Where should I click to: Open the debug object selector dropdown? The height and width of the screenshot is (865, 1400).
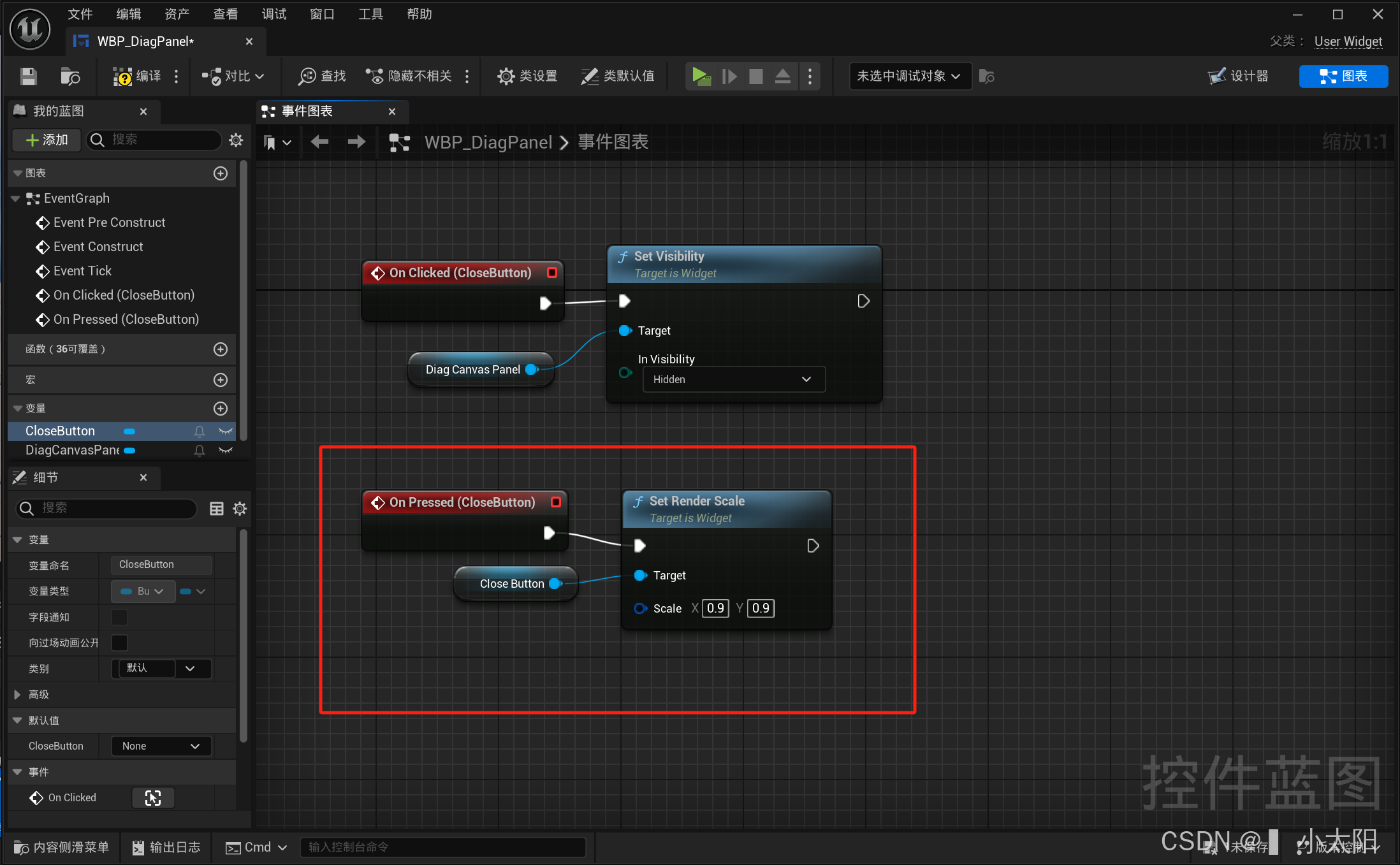click(x=910, y=76)
